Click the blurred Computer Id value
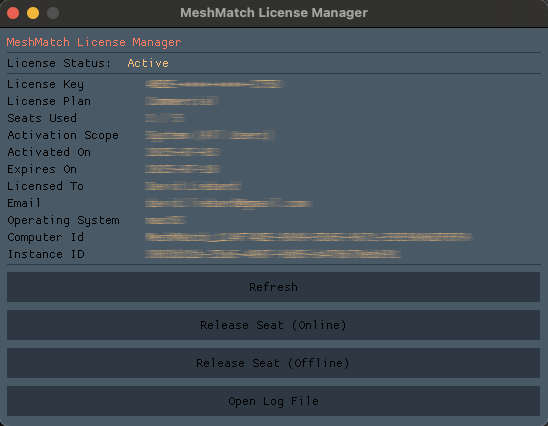Viewport: 548px width, 426px height. [x=309, y=237]
